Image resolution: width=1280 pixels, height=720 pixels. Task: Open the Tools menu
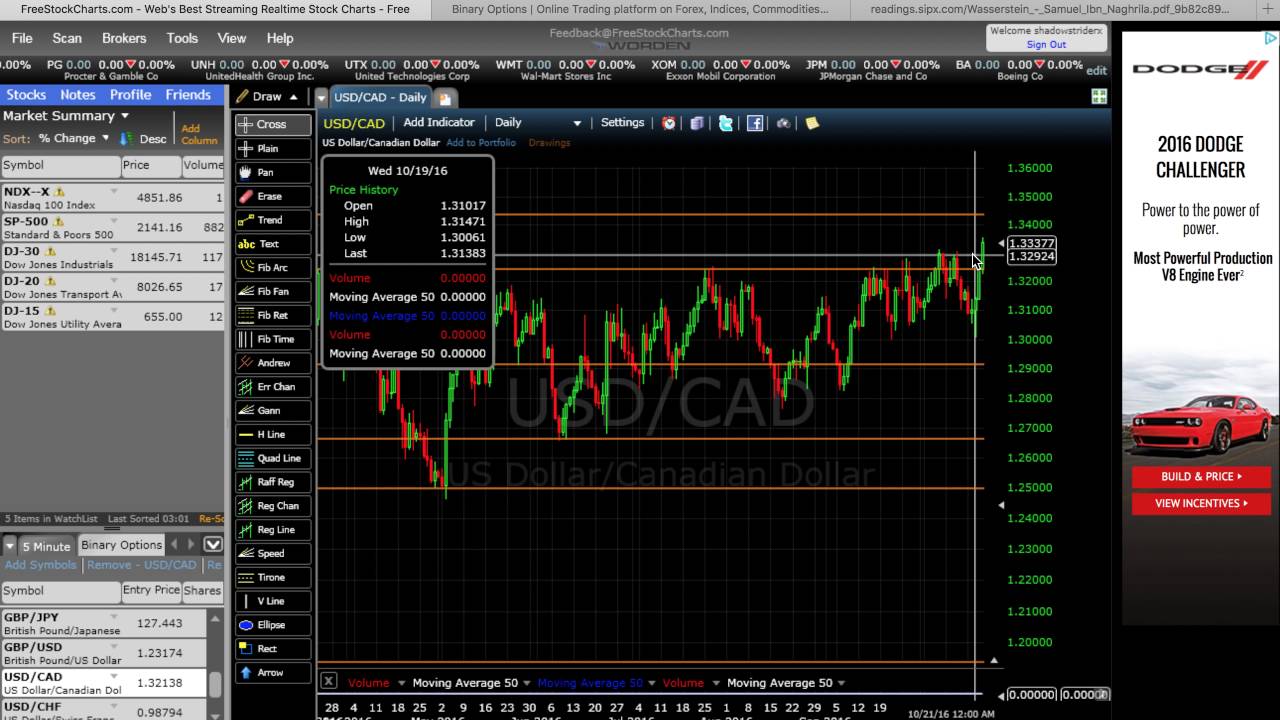click(x=182, y=38)
